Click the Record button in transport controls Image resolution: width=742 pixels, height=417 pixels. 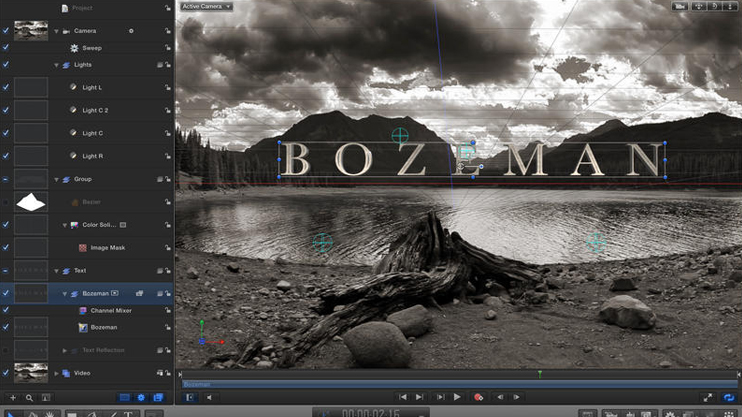[479, 397]
